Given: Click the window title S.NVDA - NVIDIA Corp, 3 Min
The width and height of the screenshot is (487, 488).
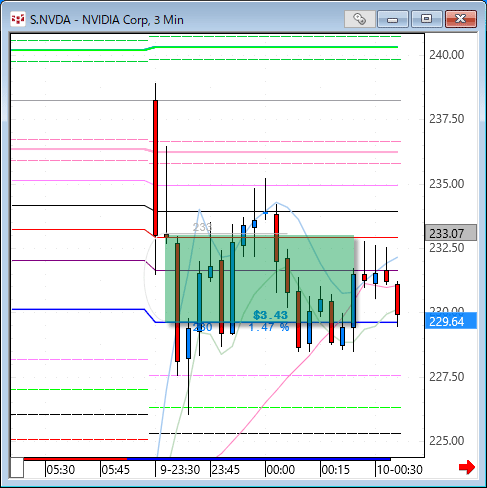Looking at the screenshot, I should tap(107, 20).
